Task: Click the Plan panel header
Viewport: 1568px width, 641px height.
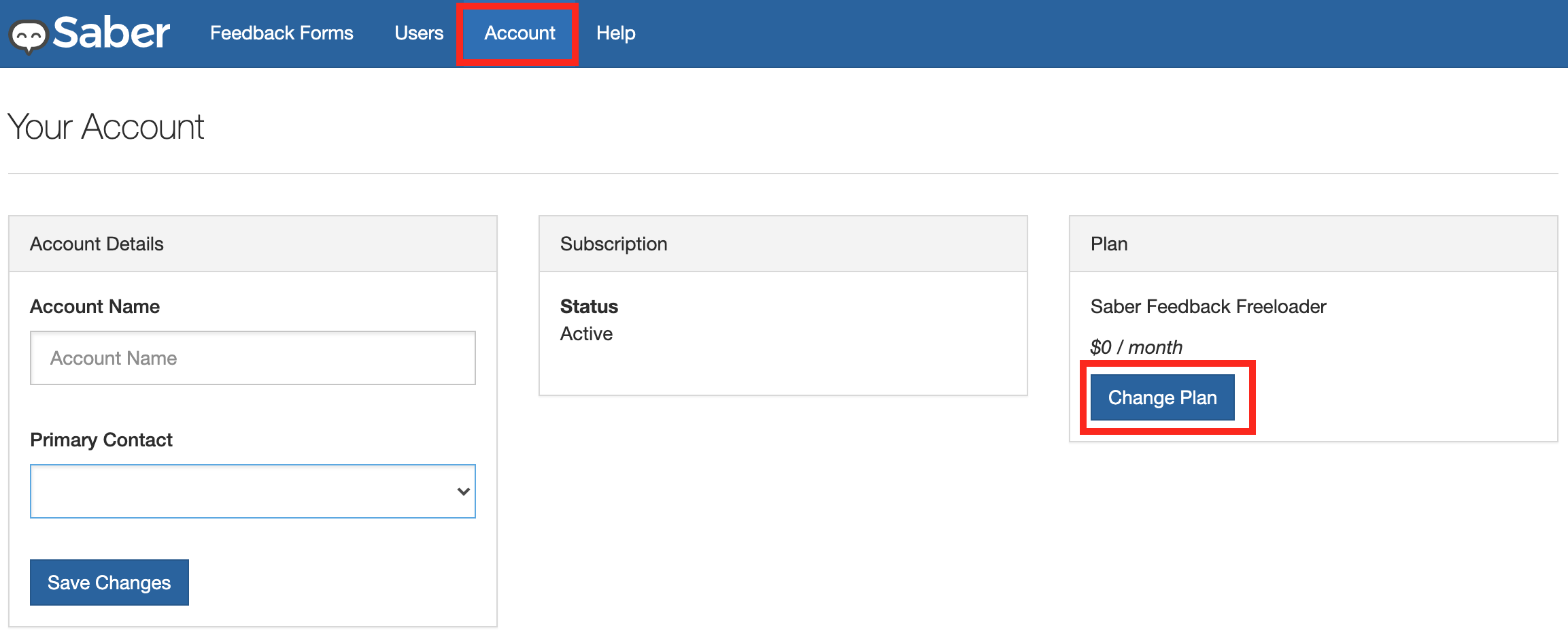Action: pyautogui.click(x=1109, y=244)
